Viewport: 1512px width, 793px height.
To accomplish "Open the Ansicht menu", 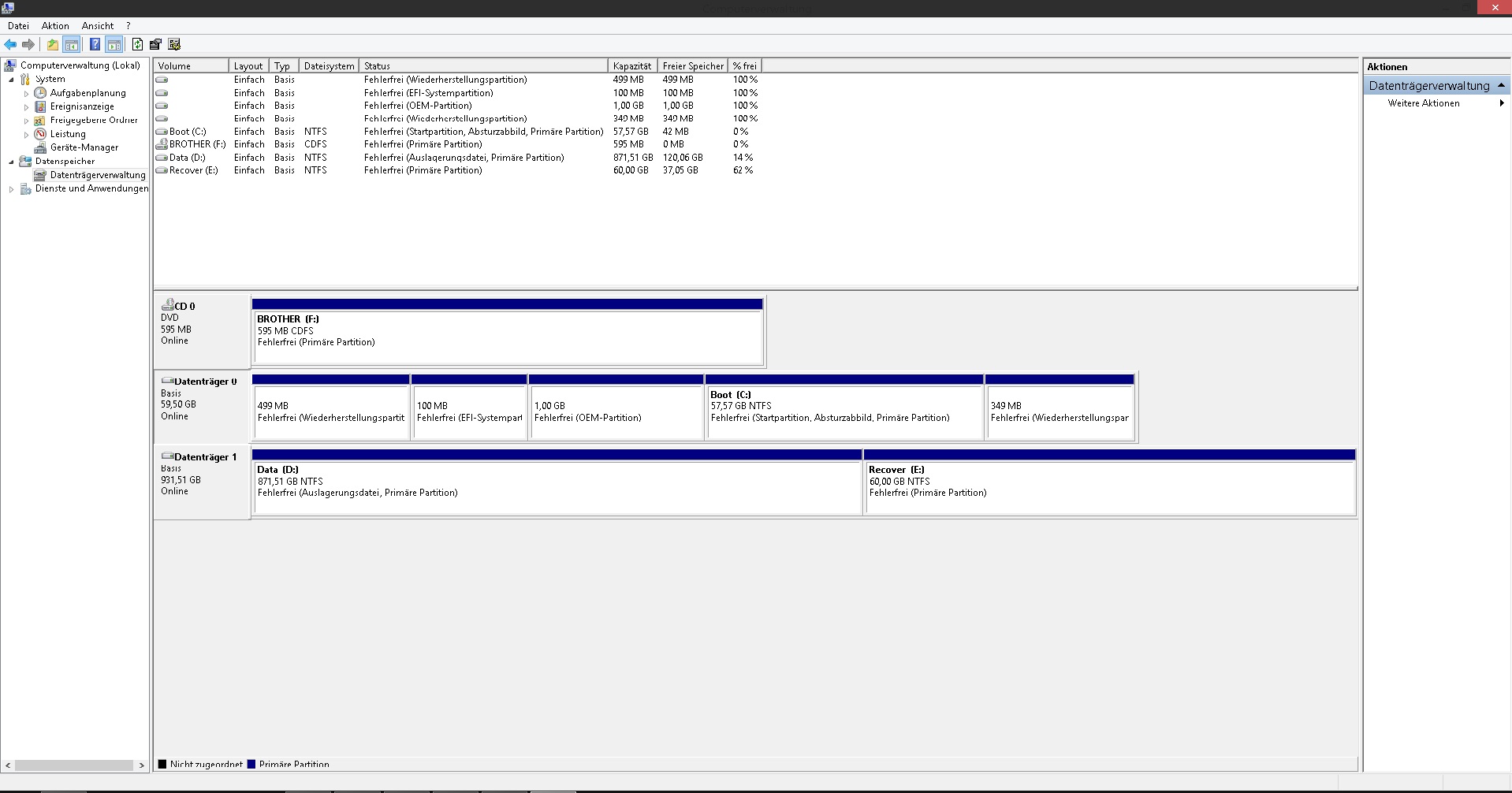I will click(x=98, y=26).
